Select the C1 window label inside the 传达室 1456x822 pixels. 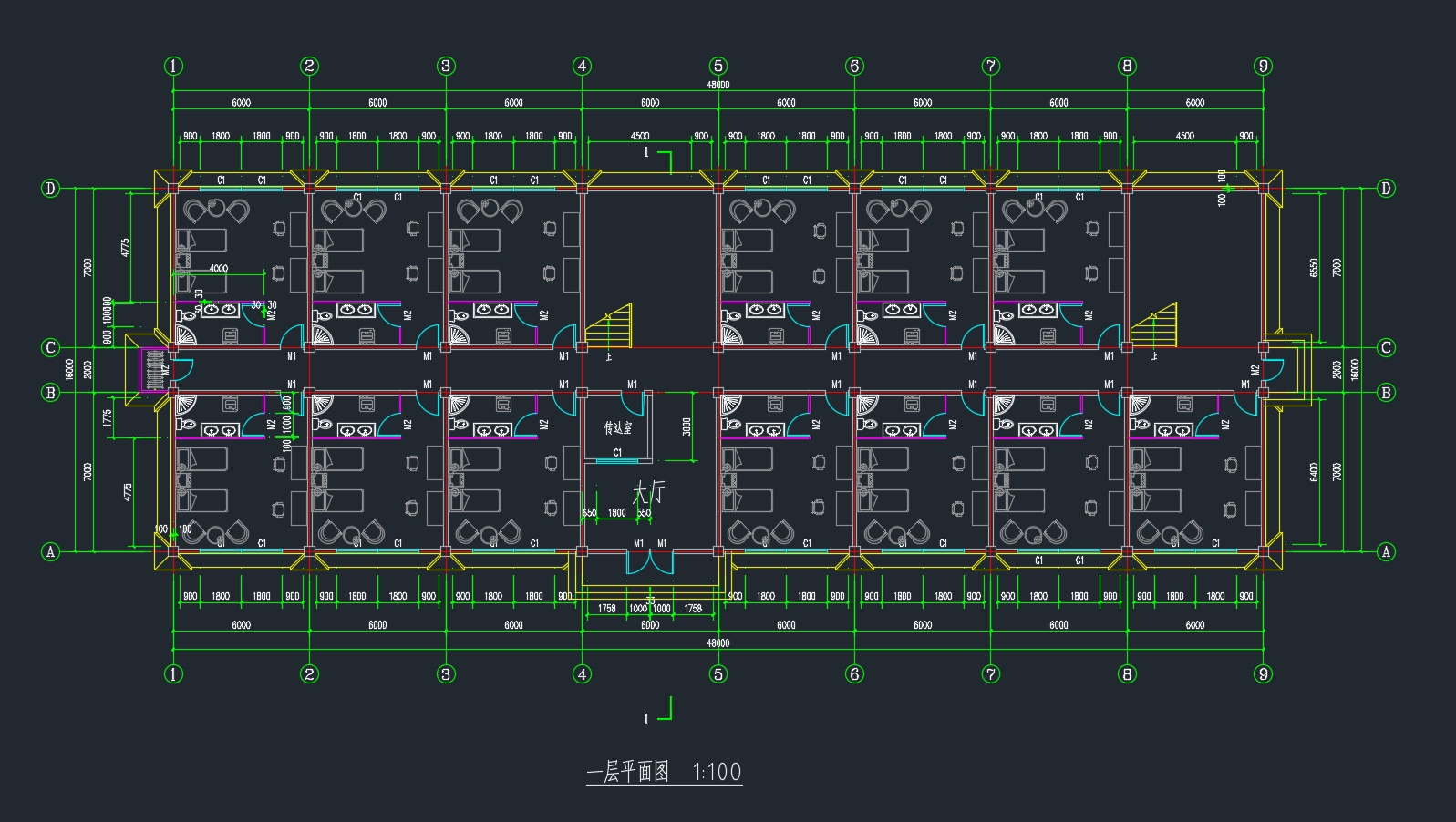617,453
